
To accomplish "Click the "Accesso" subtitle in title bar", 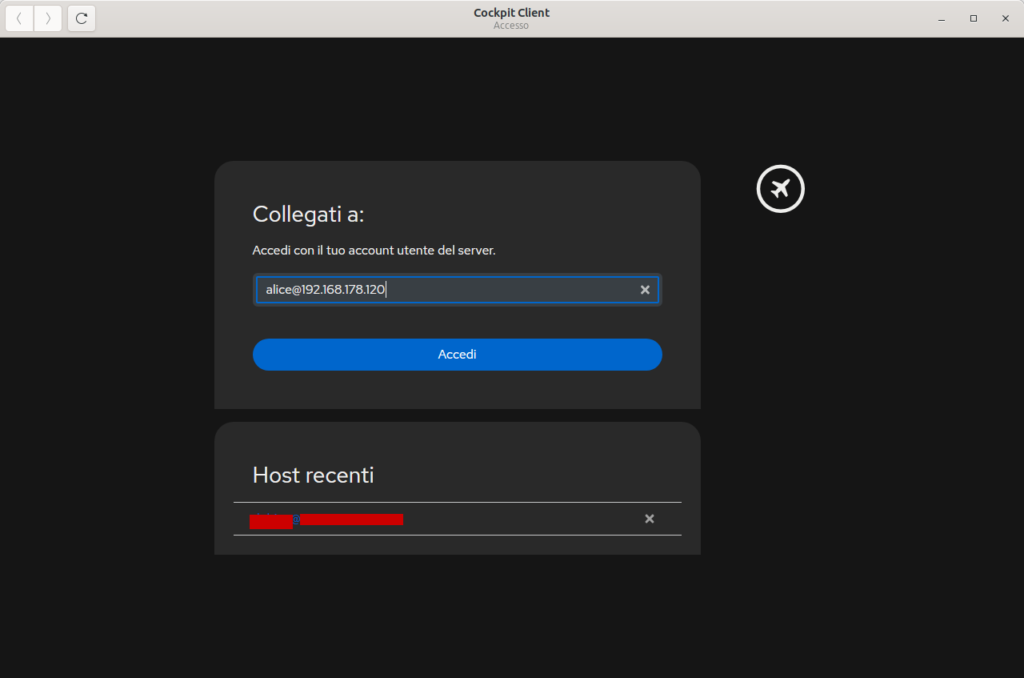I will [x=511, y=26].
